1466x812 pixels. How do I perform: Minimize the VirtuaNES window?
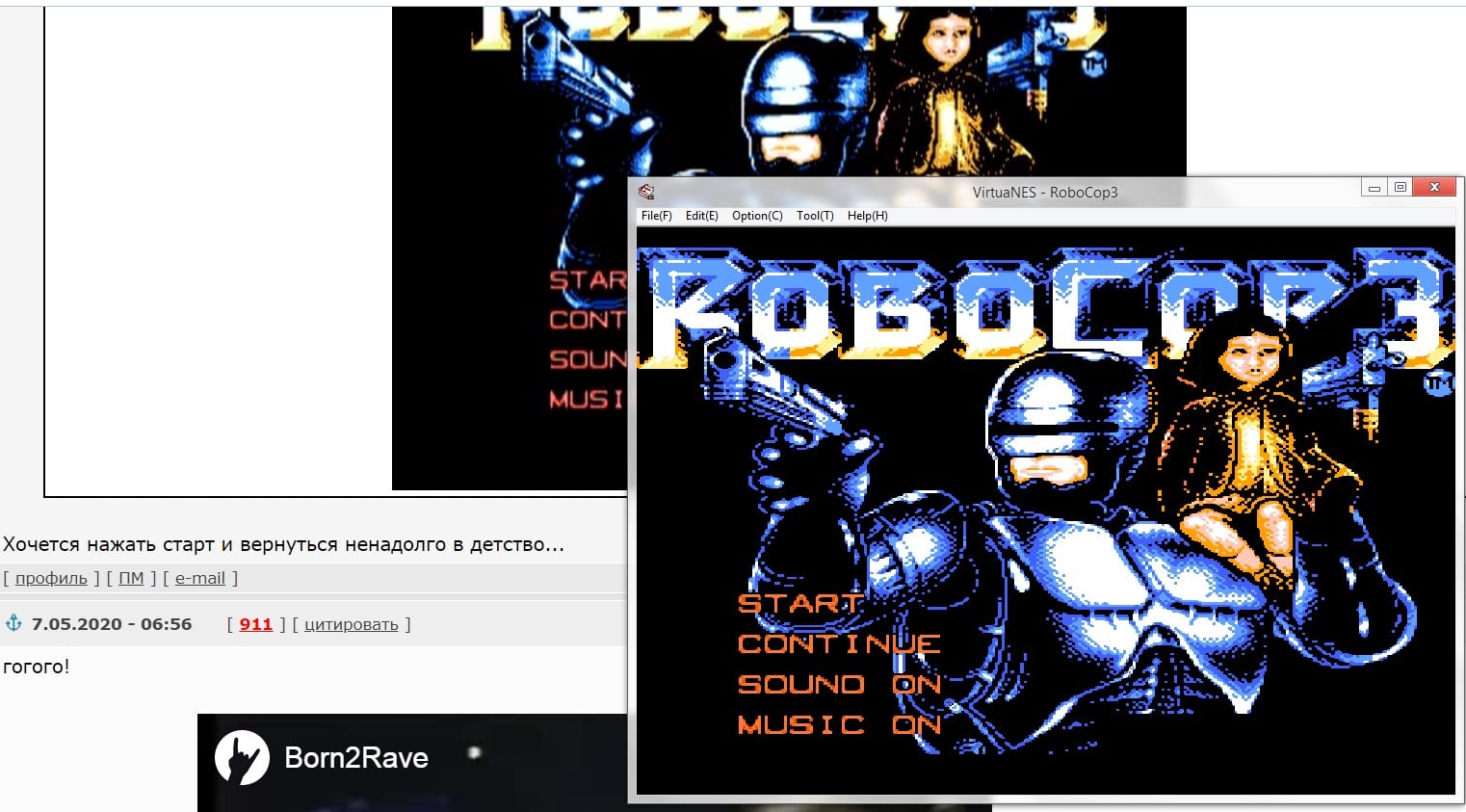click(x=1374, y=188)
